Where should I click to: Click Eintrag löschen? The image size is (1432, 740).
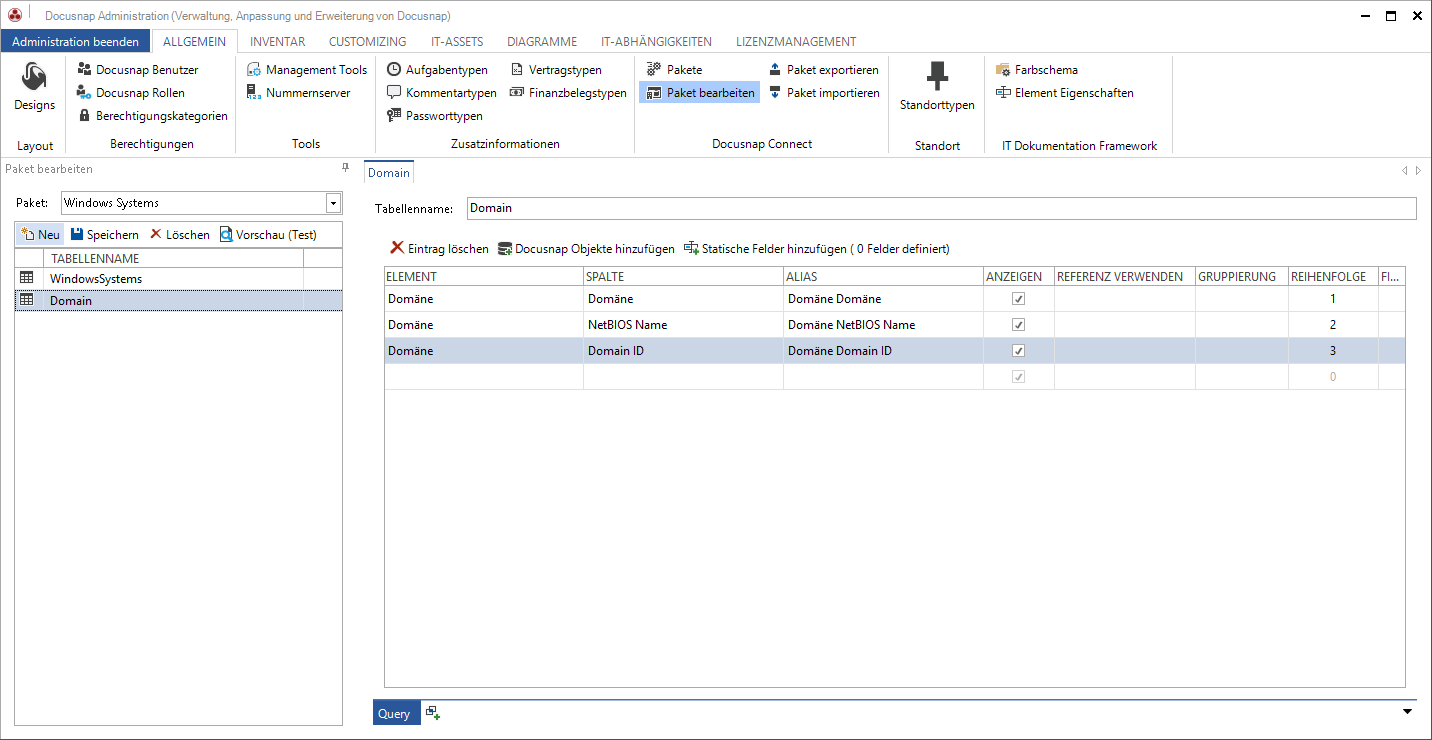pyautogui.click(x=439, y=249)
